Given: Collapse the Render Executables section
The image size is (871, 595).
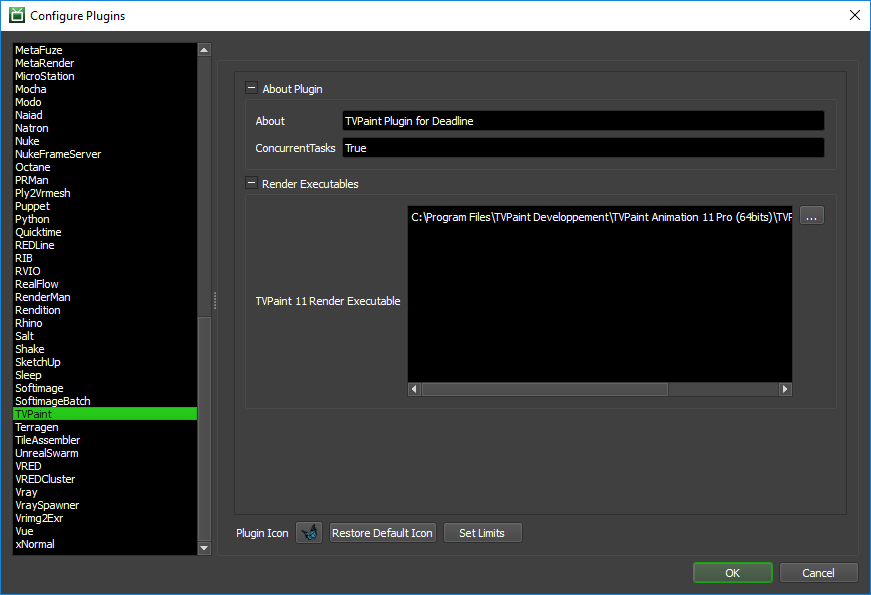Looking at the screenshot, I should (251, 183).
